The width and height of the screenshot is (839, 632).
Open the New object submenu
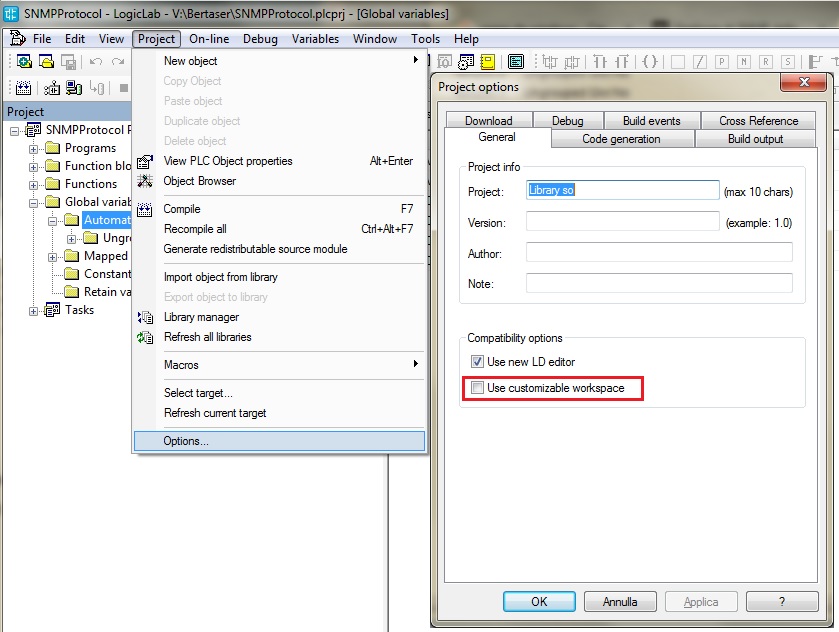tap(279, 61)
